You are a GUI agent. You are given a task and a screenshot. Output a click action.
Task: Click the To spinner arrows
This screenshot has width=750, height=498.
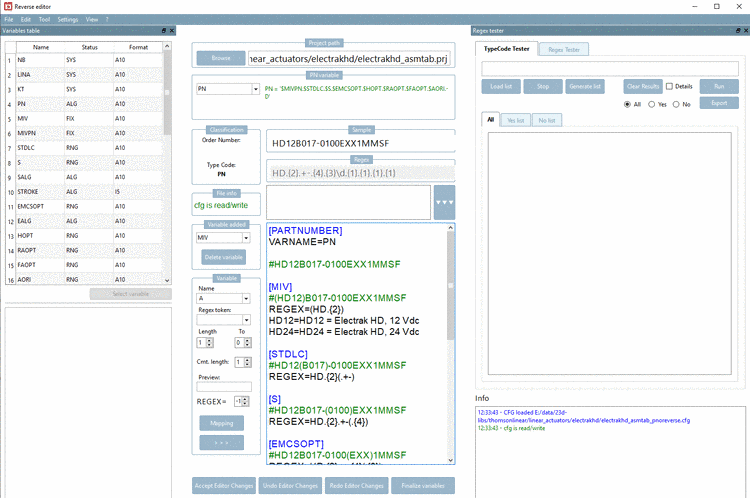click(x=247, y=343)
